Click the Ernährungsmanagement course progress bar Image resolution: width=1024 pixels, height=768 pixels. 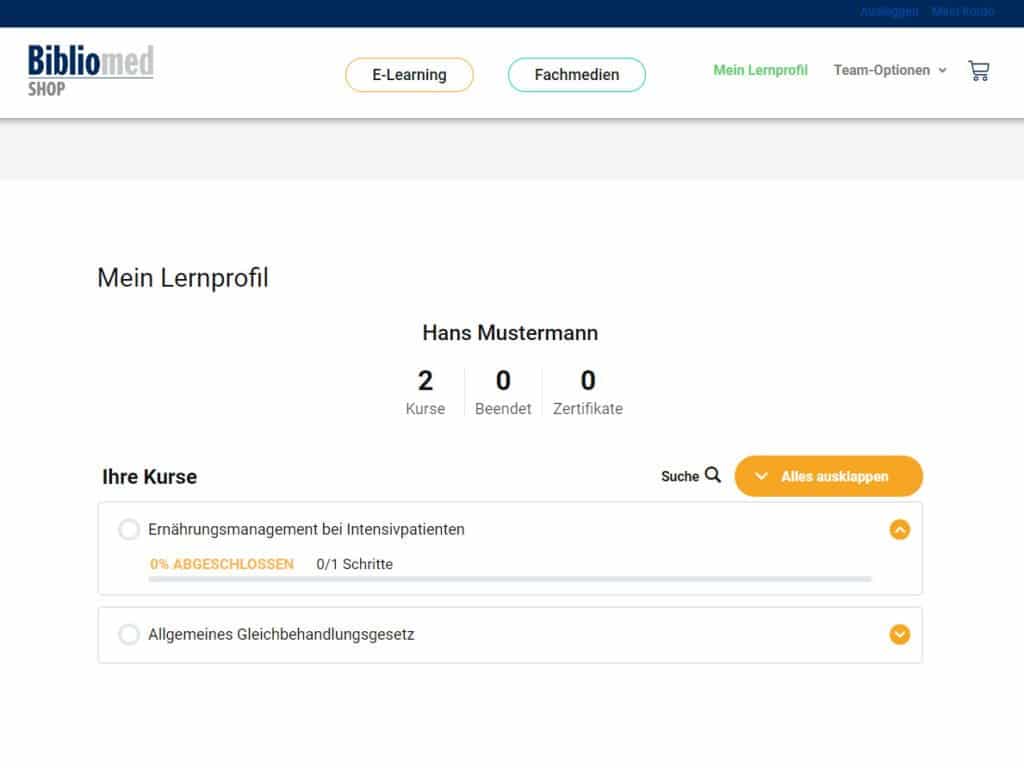pos(510,579)
